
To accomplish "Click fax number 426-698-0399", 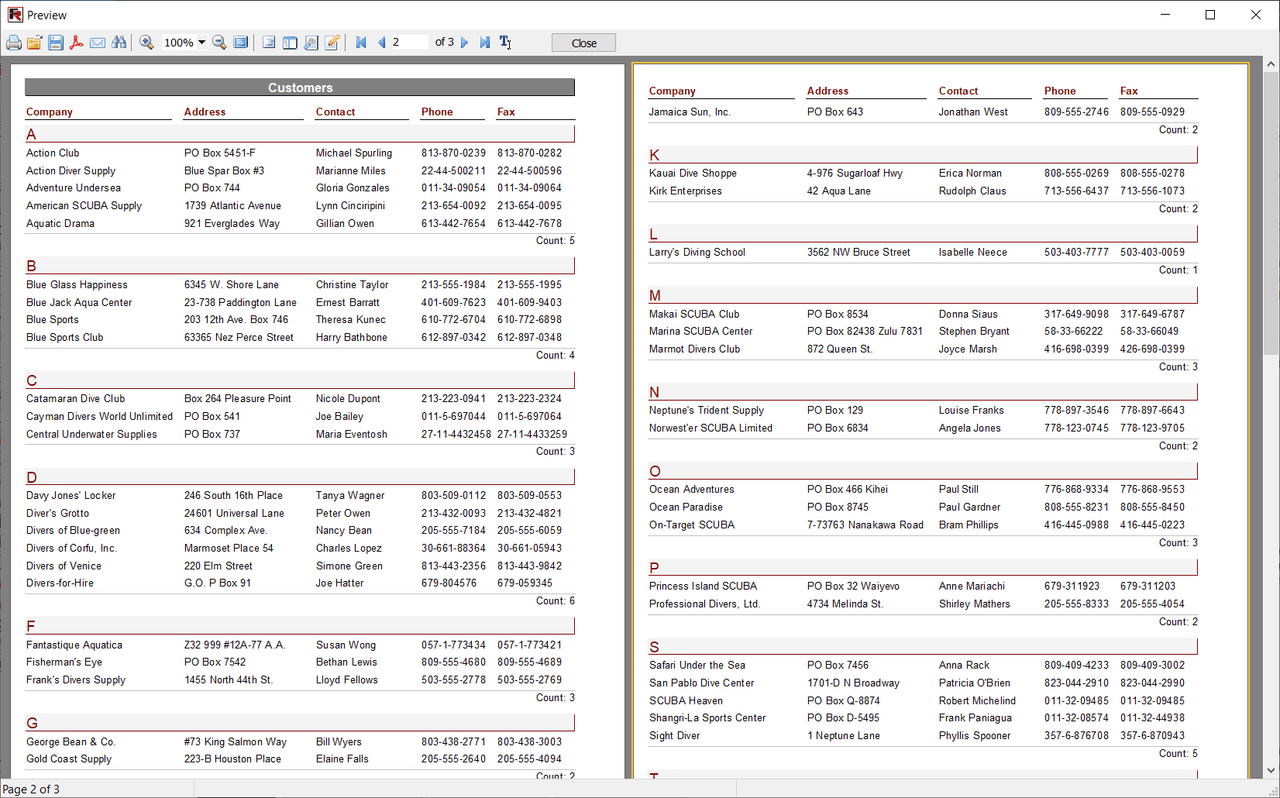I will click(1152, 349).
